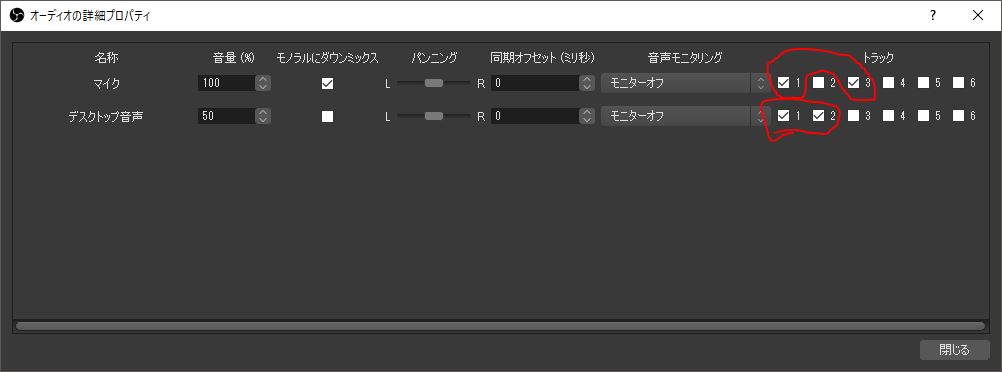Click the help question mark button
The image size is (1002, 372).
[934, 15]
